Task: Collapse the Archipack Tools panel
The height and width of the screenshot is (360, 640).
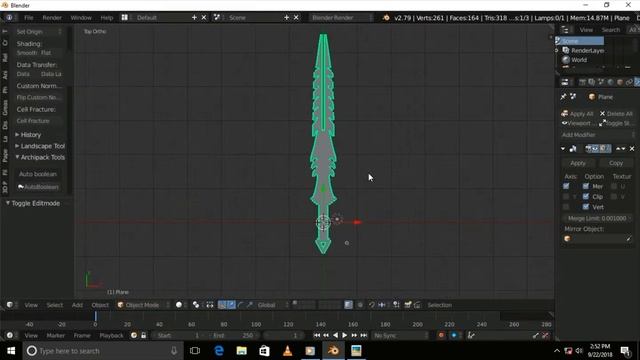Action: [40, 157]
